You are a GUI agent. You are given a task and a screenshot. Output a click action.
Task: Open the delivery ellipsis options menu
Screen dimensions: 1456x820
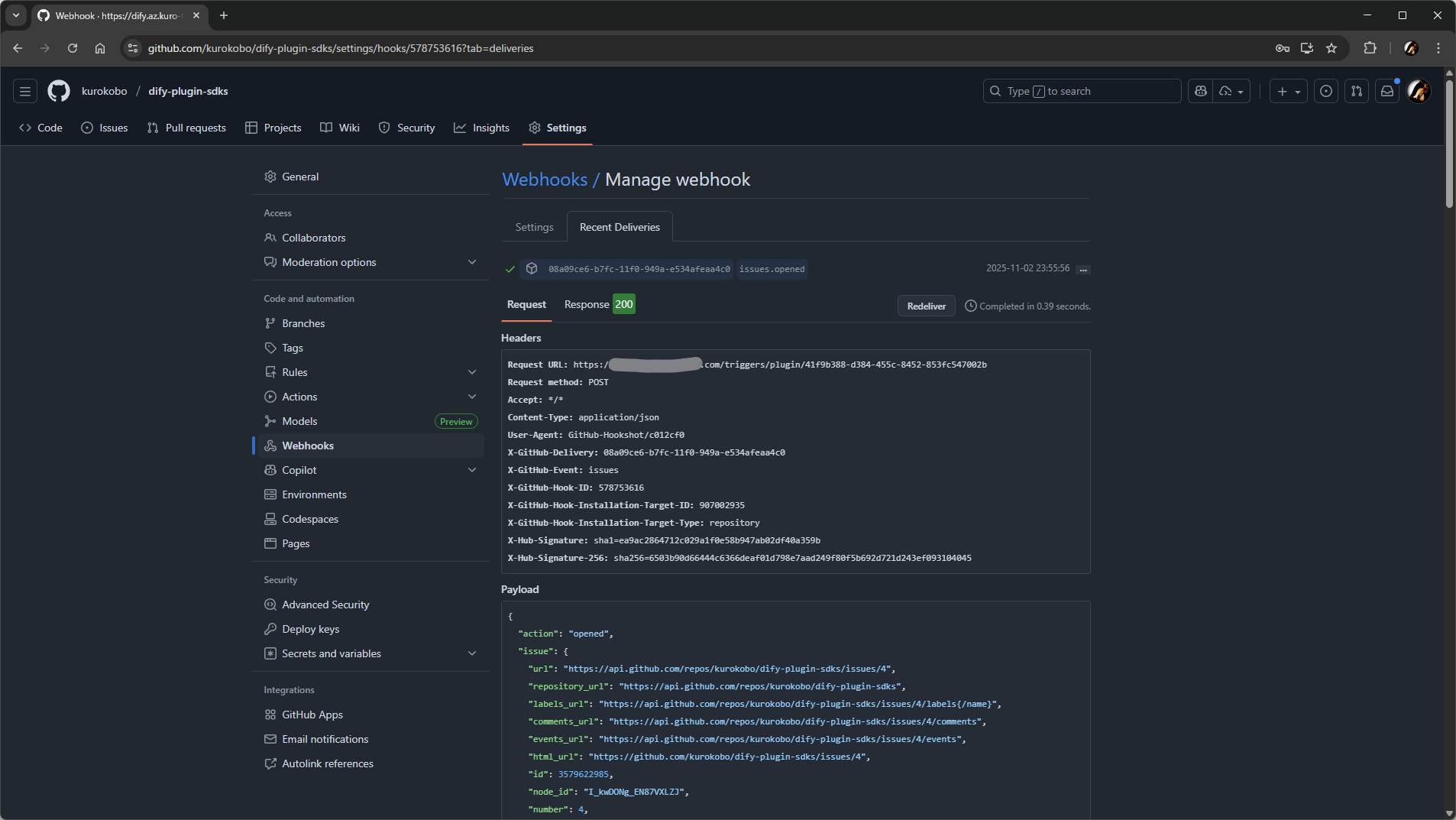pos(1083,269)
